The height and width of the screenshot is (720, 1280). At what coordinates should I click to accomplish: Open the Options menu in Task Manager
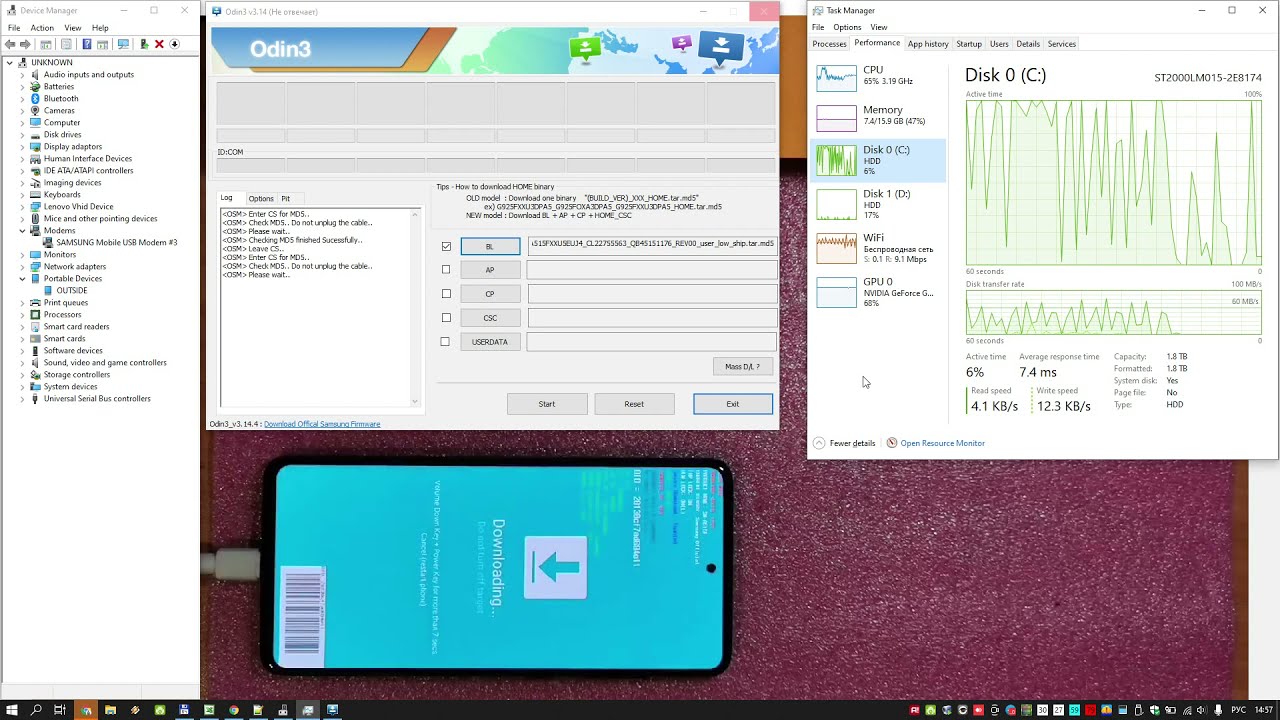tap(847, 27)
